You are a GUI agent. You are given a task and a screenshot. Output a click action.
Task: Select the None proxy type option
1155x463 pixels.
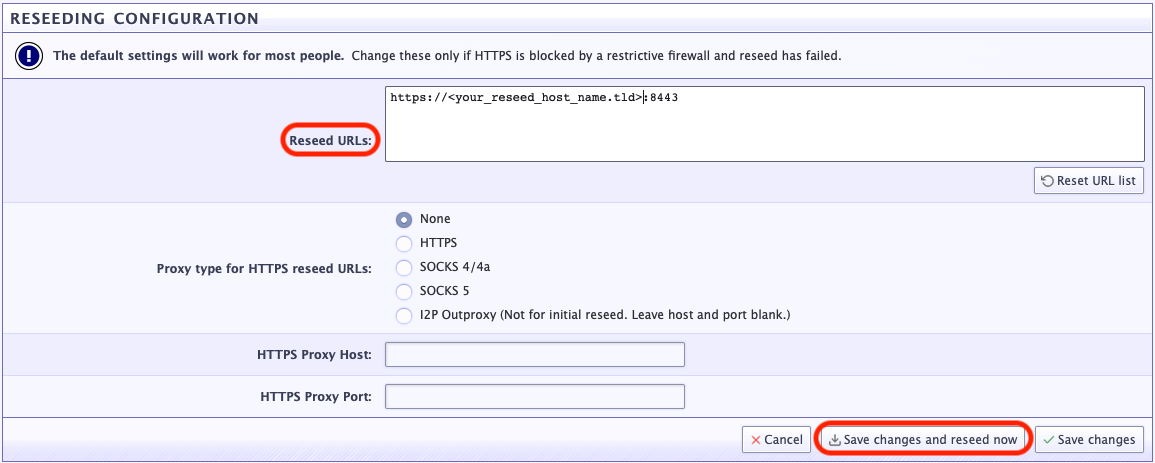click(404, 219)
